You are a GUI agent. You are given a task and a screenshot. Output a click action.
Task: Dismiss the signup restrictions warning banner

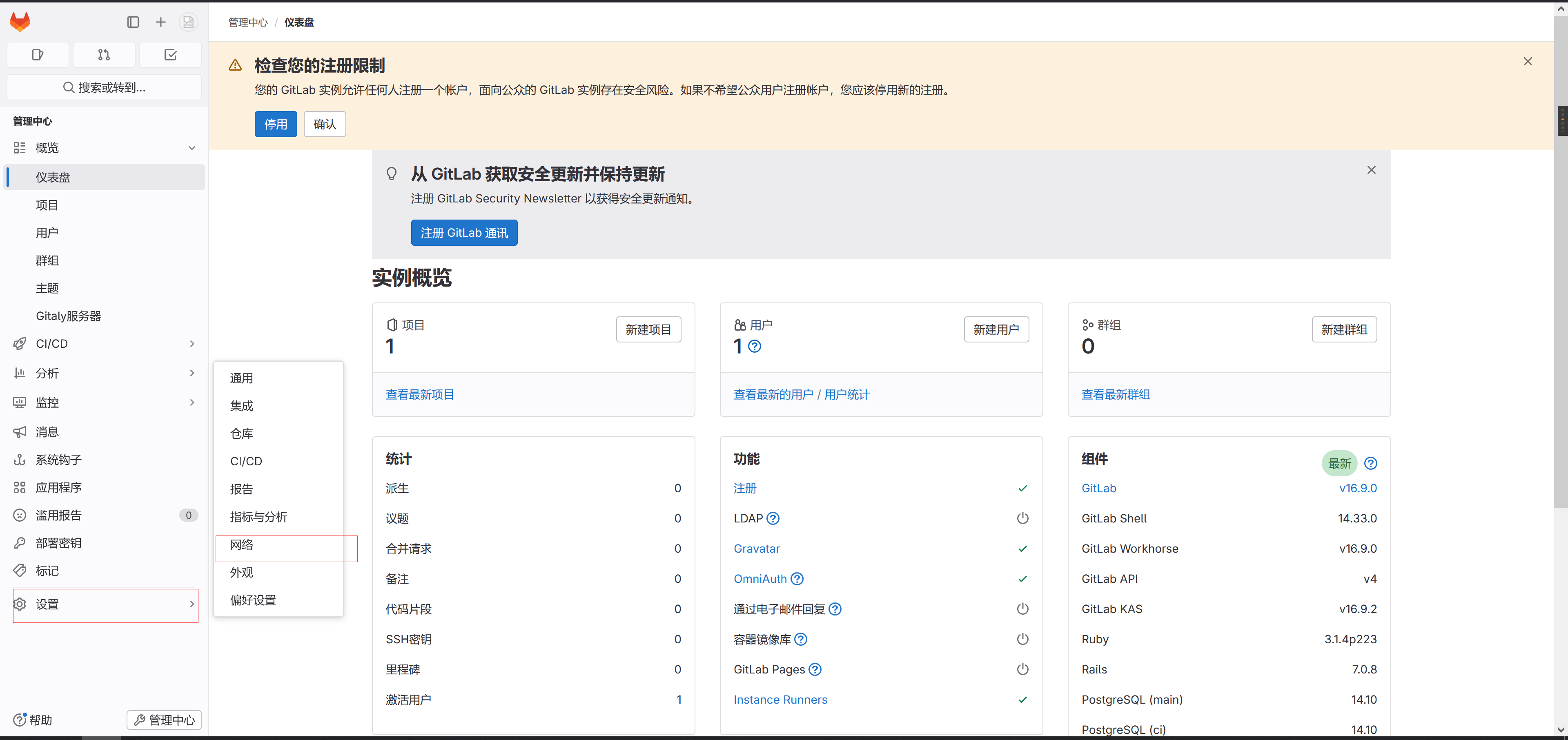click(1527, 62)
